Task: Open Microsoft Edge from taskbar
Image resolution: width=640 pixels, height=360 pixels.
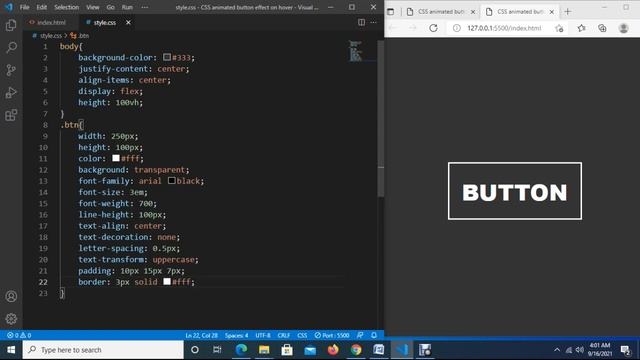Action: pos(241,350)
